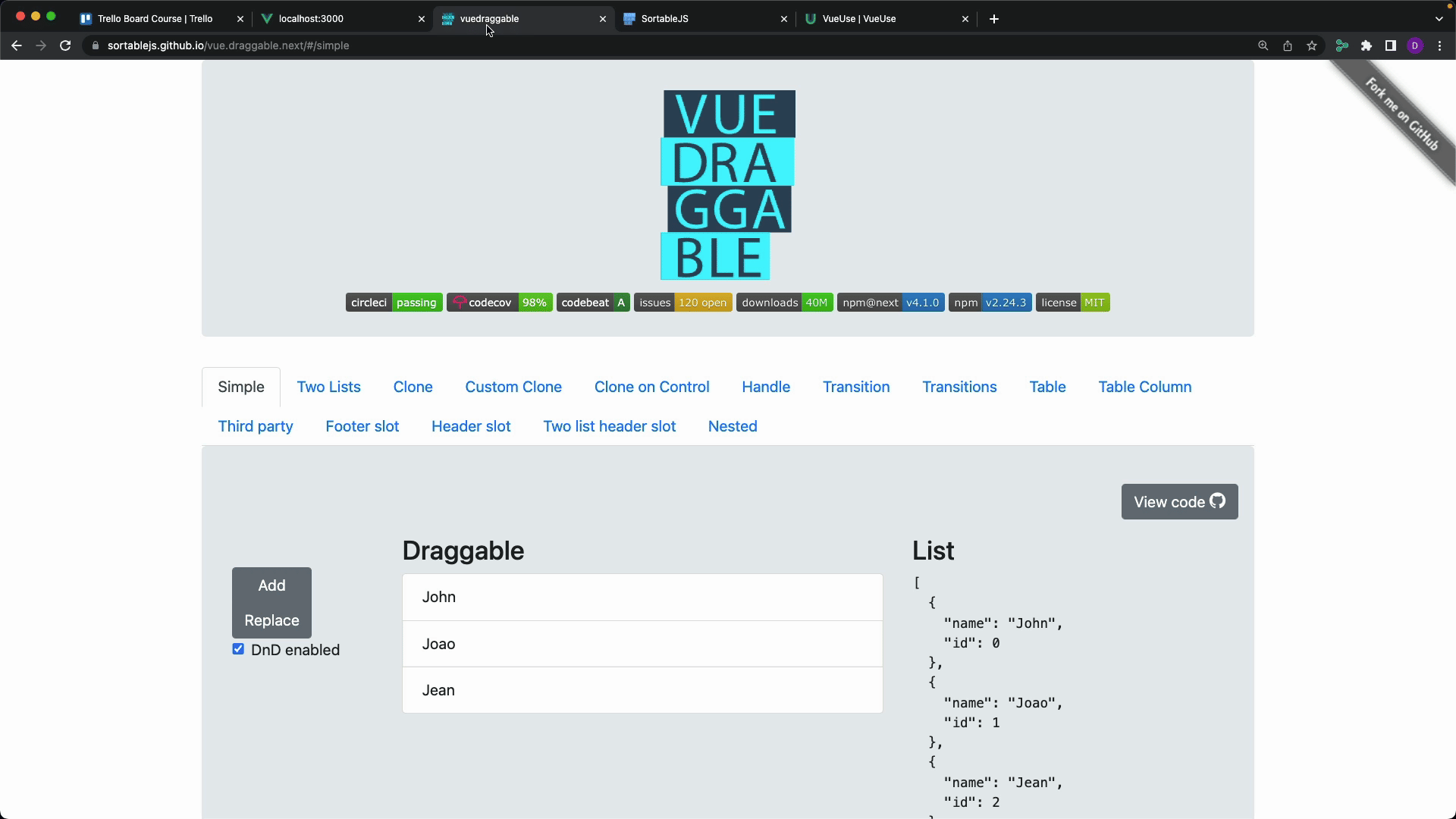Open the Header slot tab
This screenshot has height=819, width=1456.
[471, 426]
